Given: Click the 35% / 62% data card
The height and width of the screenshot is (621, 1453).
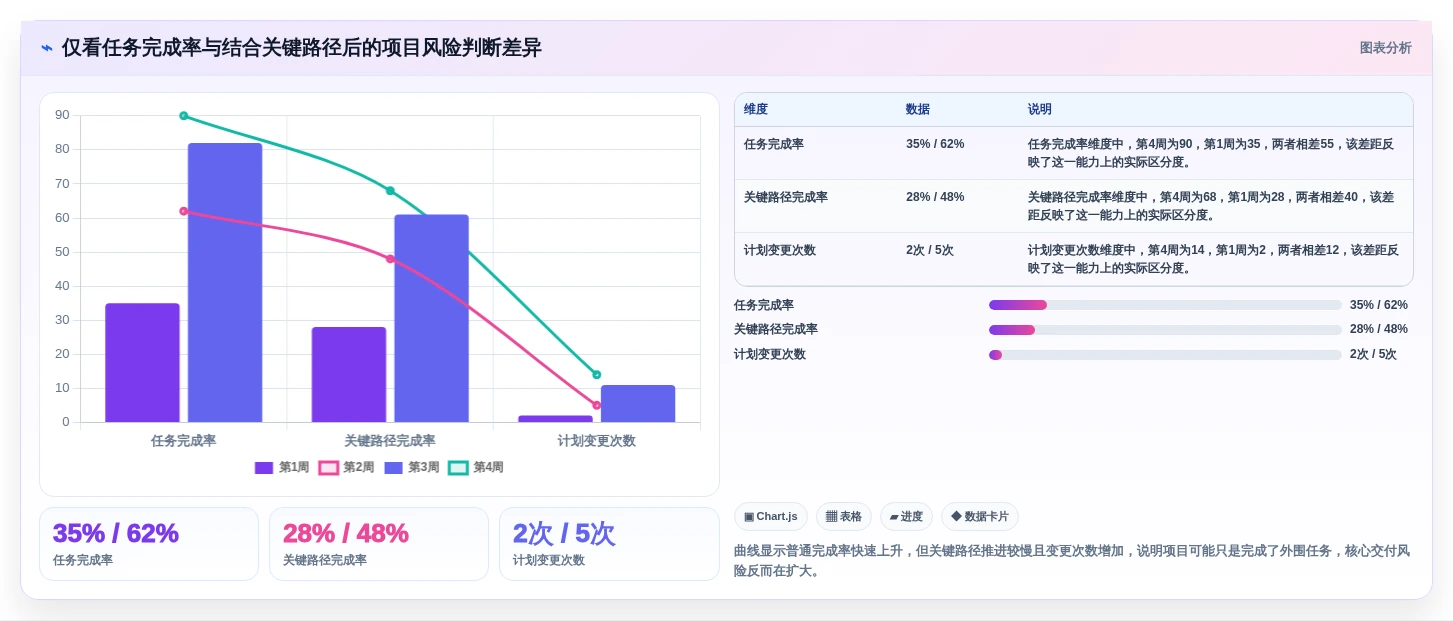Looking at the screenshot, I should [149, 544].
